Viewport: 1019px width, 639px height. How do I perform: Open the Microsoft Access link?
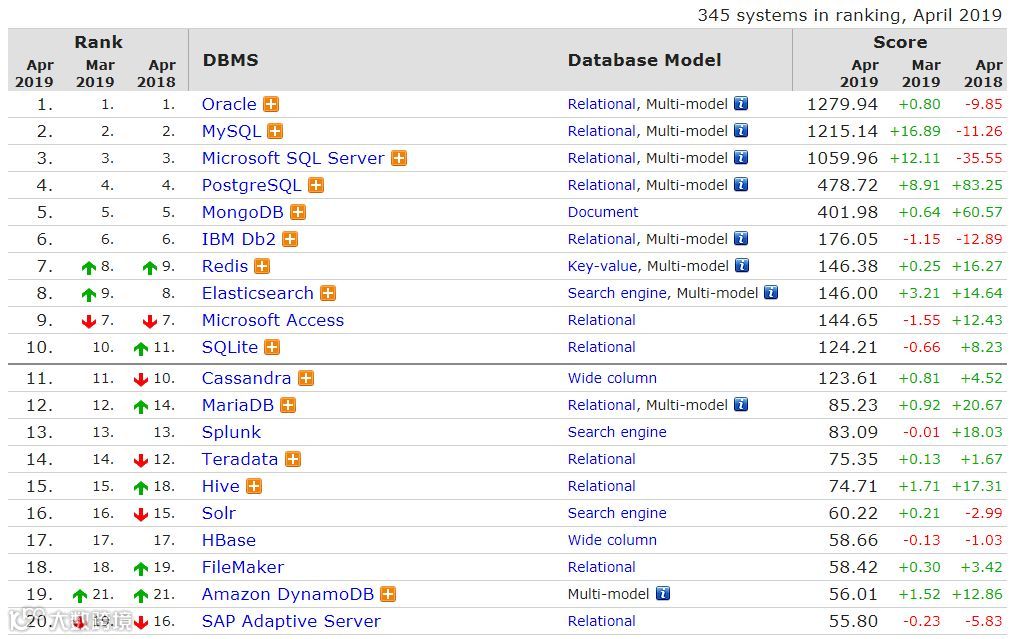pos(272,320)
